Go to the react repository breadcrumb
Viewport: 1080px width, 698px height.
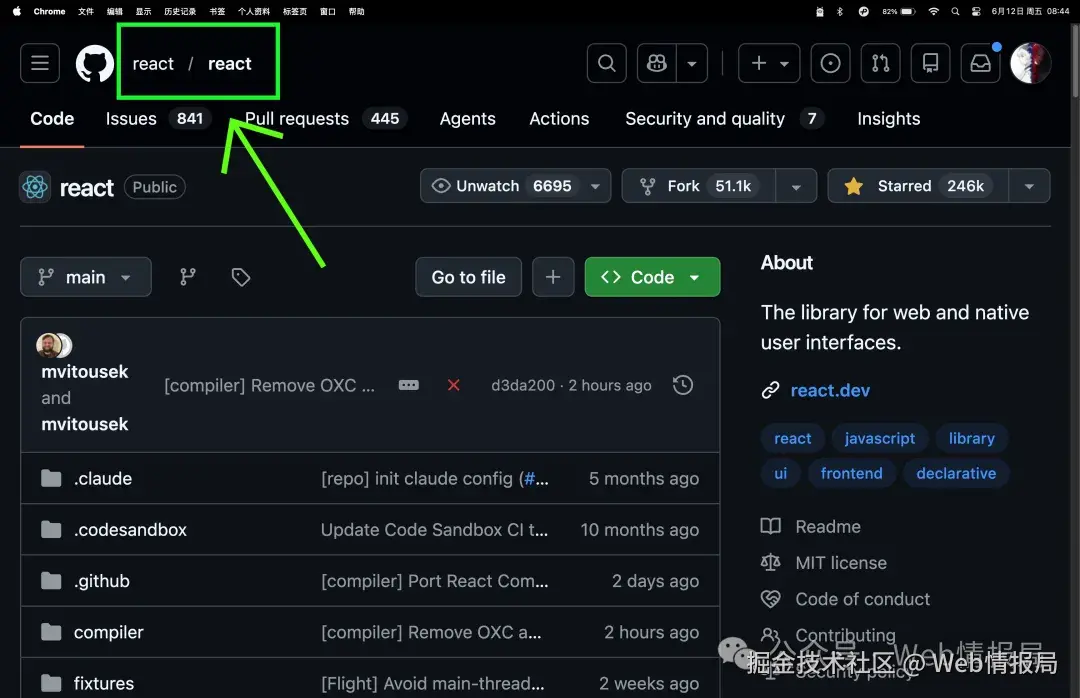[x=230, y=63]
